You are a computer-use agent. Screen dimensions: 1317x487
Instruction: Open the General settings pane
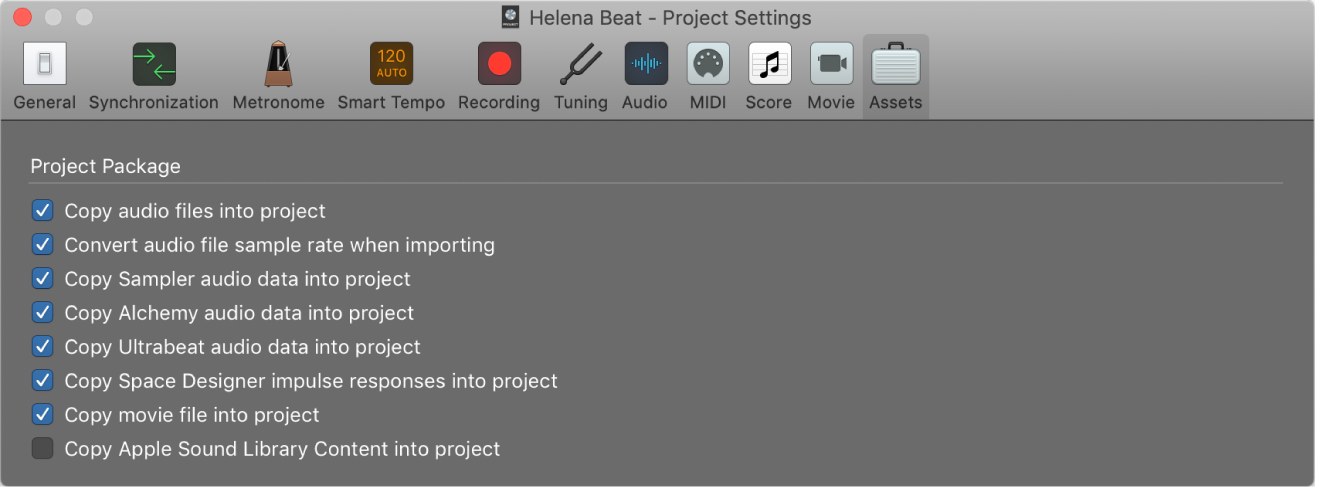[x=44, y=76]
